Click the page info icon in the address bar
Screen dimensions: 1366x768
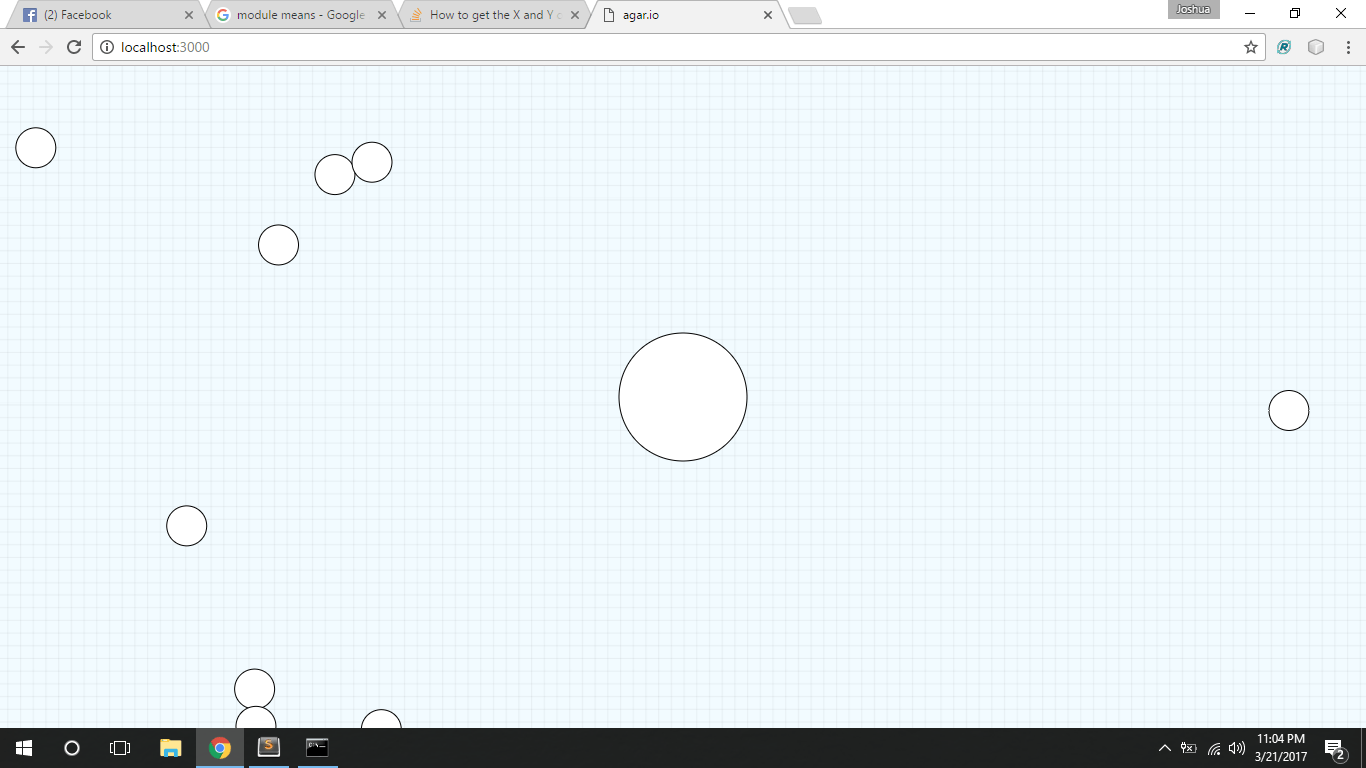point(103,47)
